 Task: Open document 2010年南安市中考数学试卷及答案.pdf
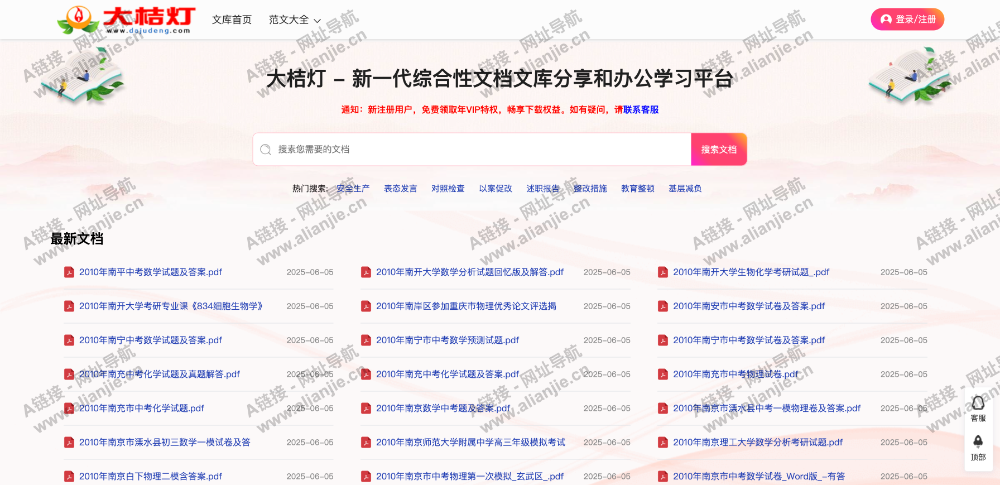[x=749, y=306]
